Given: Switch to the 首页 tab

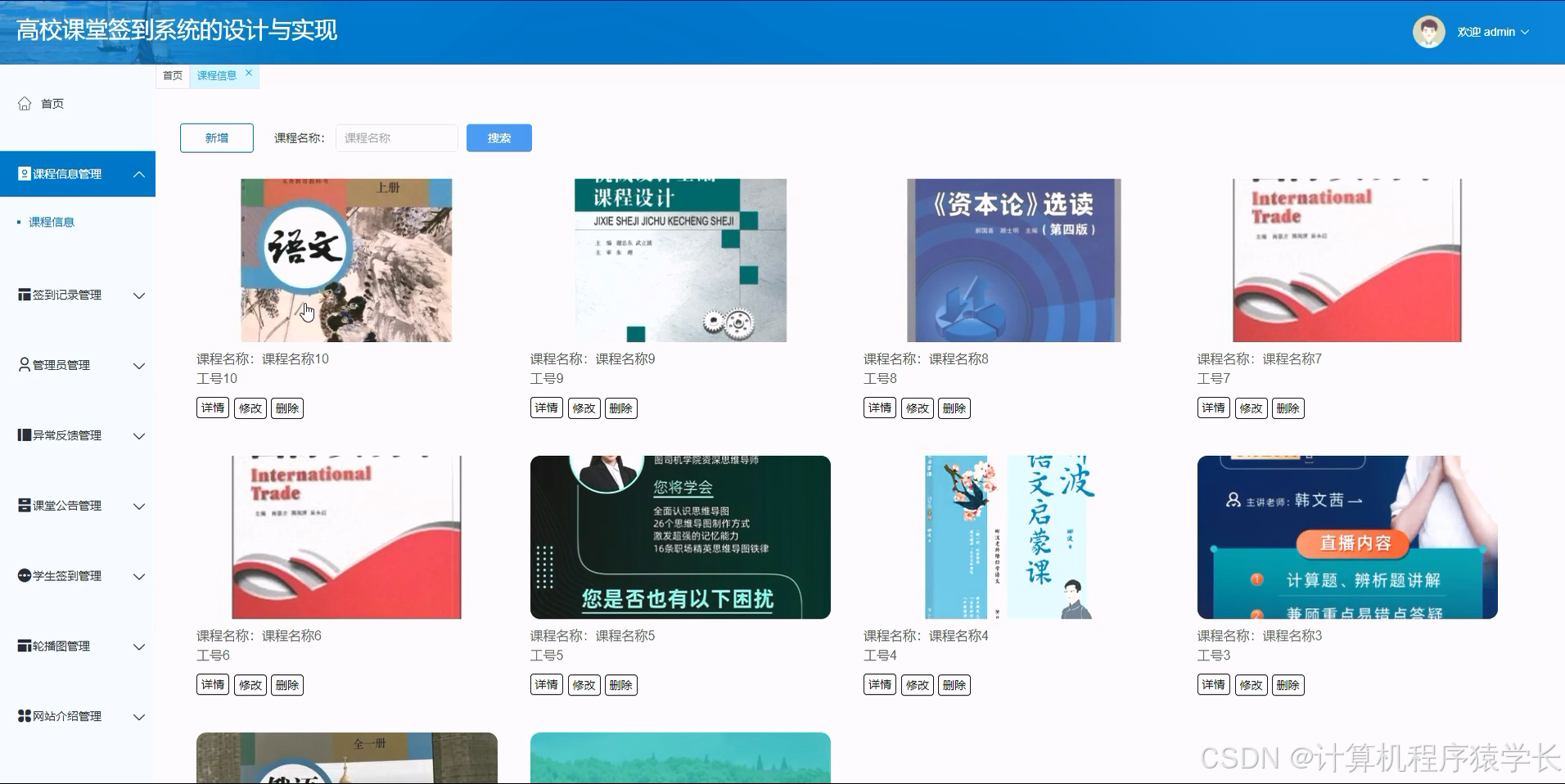Looking at the screenshot, I should (x=173, y=75).
